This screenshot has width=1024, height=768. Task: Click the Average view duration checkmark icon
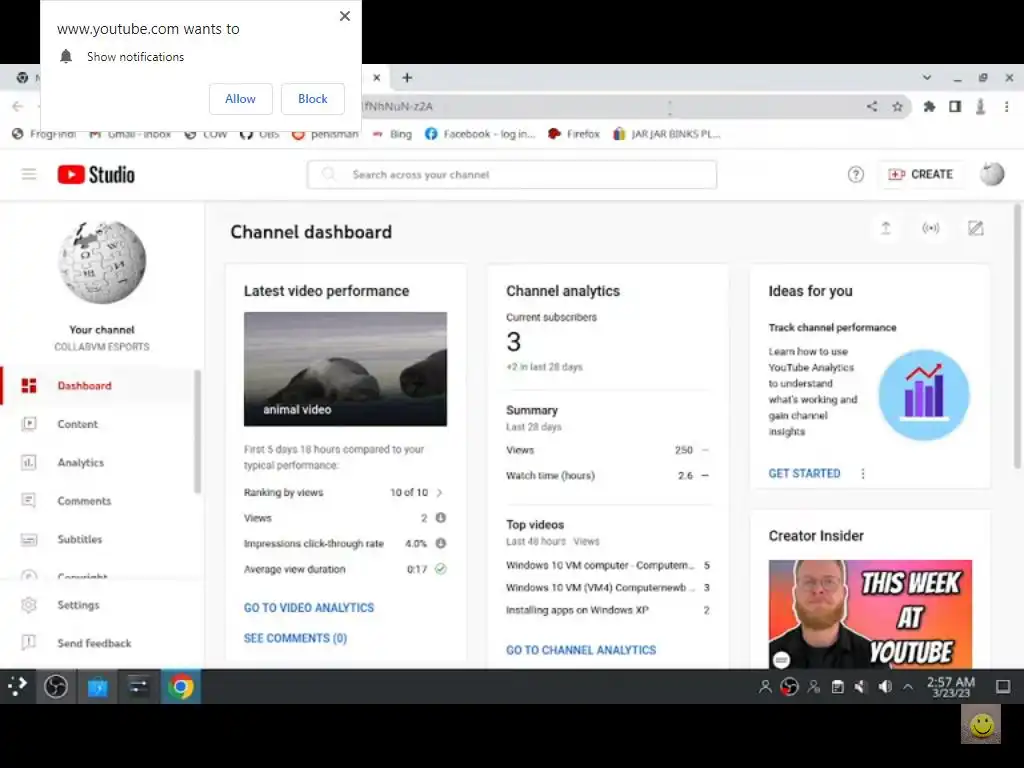441,569
